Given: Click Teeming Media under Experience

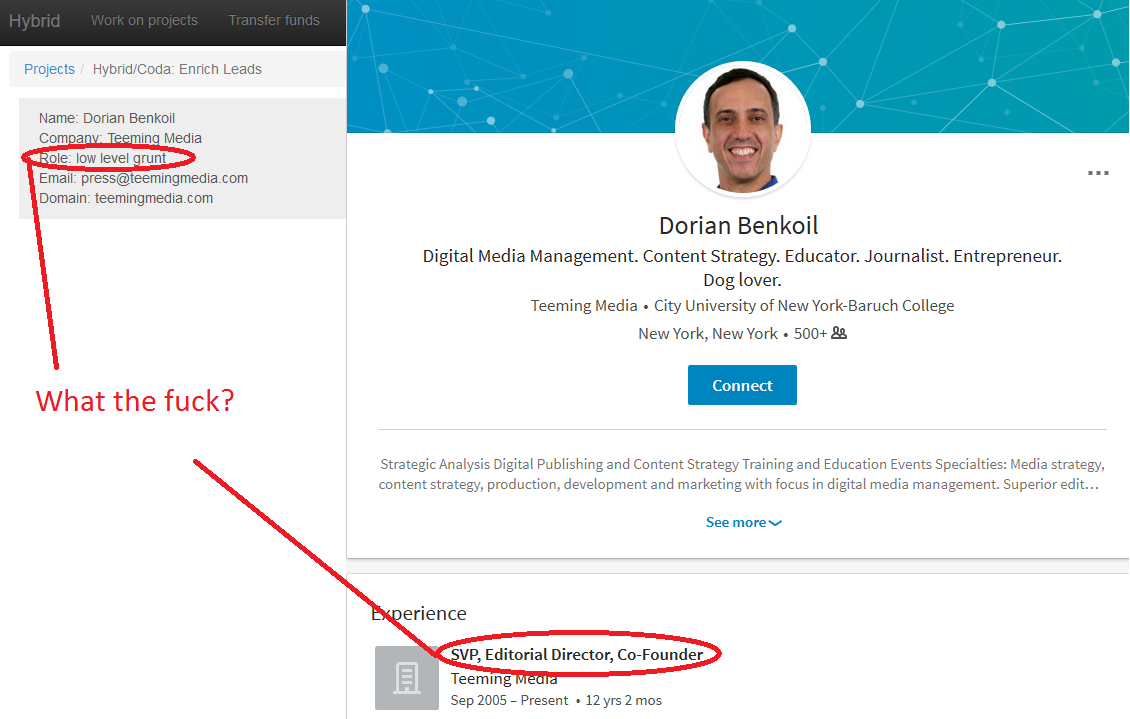Looking at the screenshot, I should [x=504, y=679].
